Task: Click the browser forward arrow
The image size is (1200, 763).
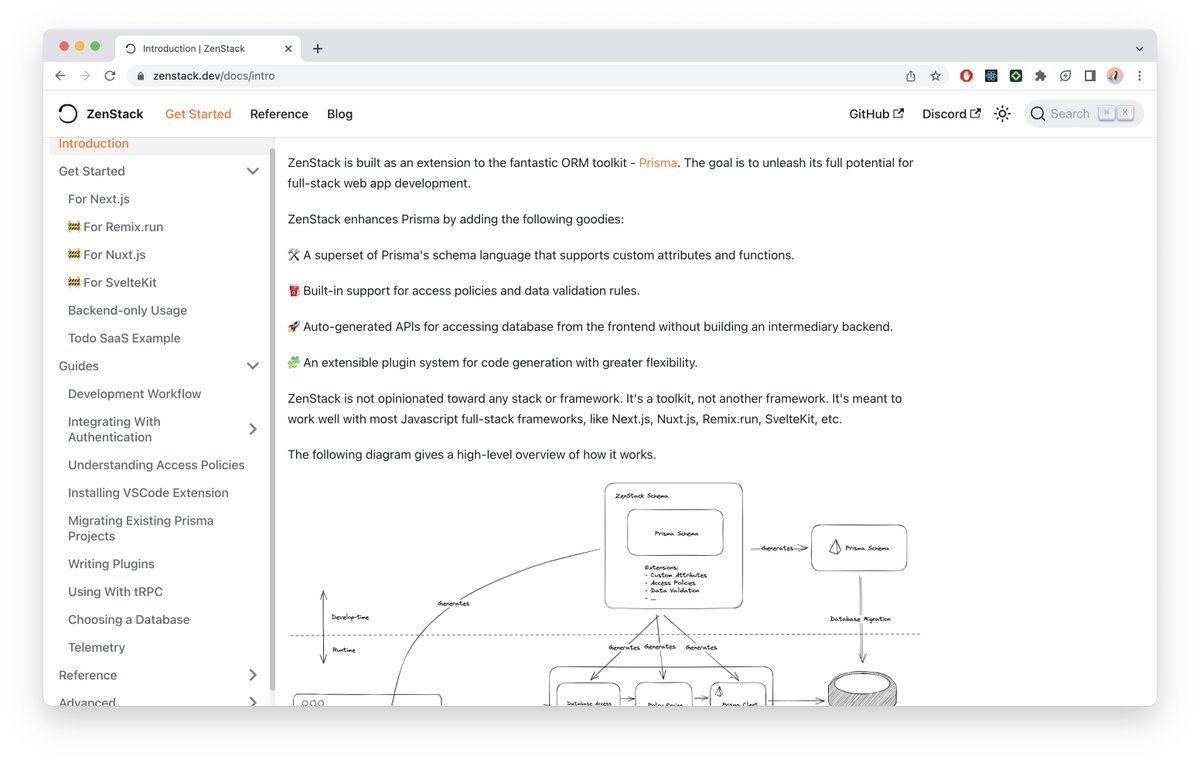Action: point(85,76)
